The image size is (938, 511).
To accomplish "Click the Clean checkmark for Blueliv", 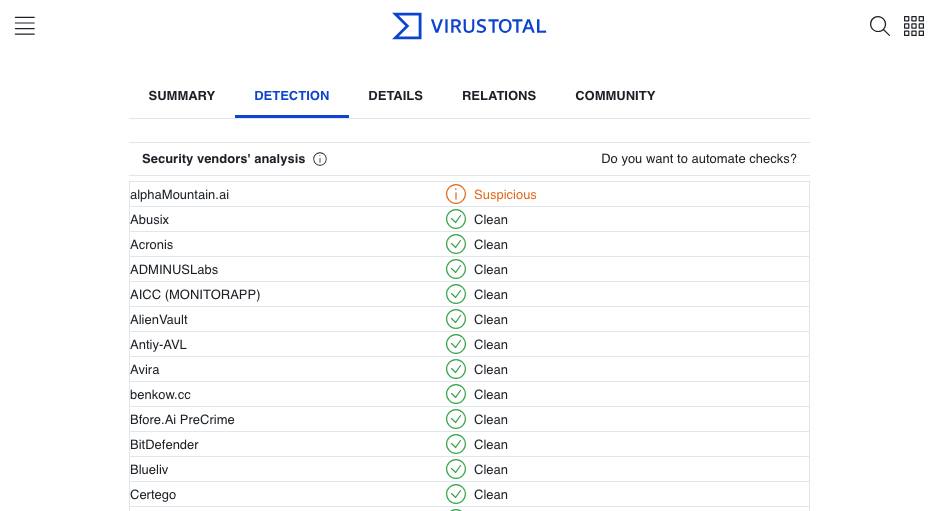I will (456, 470).
